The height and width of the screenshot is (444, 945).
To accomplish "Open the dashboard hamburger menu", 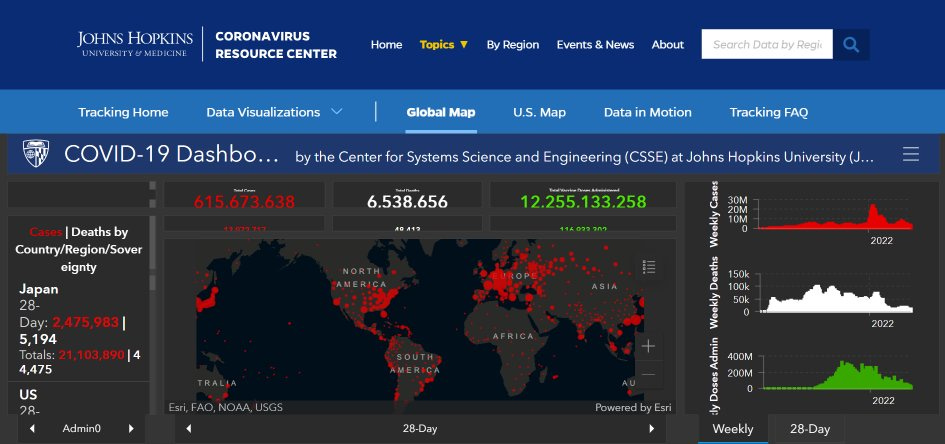I will click(911, 154).
